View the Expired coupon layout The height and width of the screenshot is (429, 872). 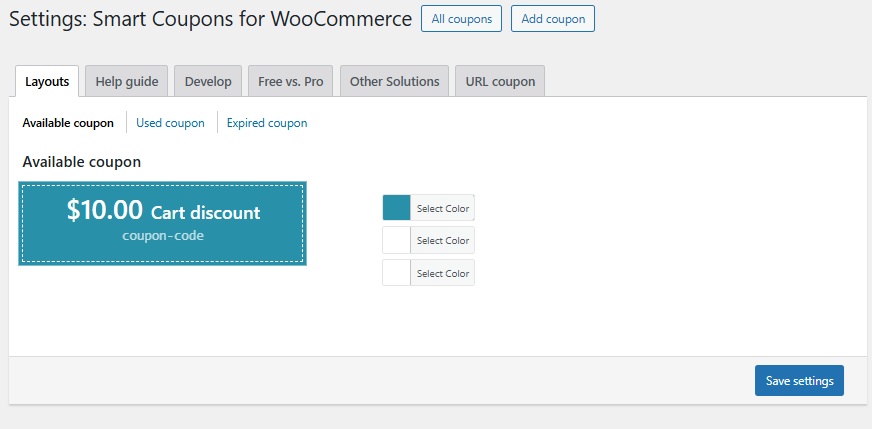click(x=267, y=123)
